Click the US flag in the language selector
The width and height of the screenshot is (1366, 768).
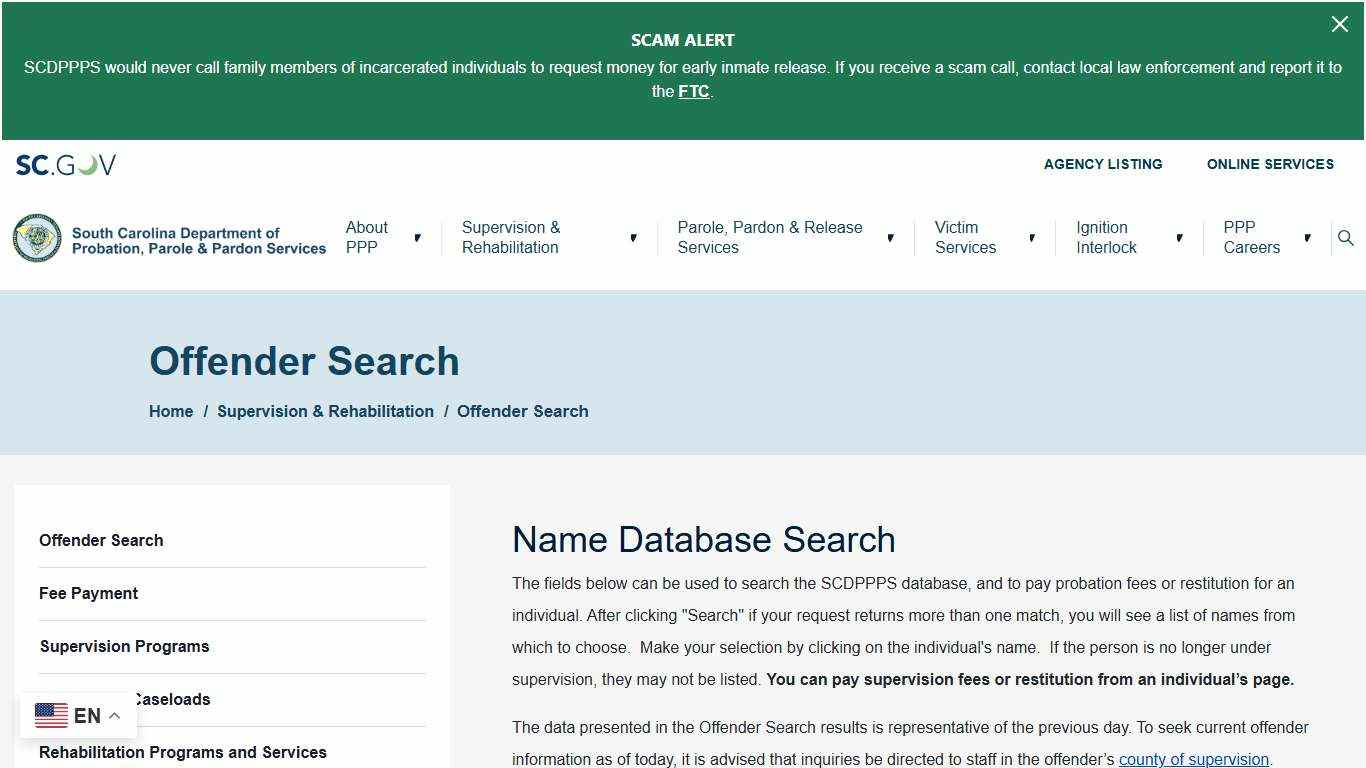(51, 715)
